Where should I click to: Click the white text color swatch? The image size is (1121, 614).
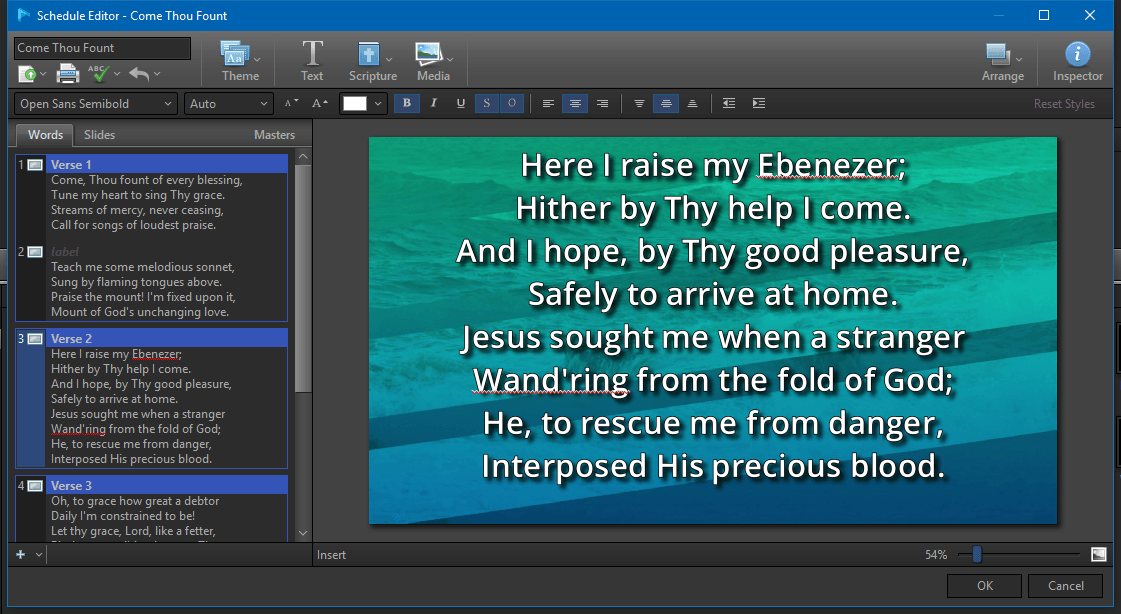[355, 103]
